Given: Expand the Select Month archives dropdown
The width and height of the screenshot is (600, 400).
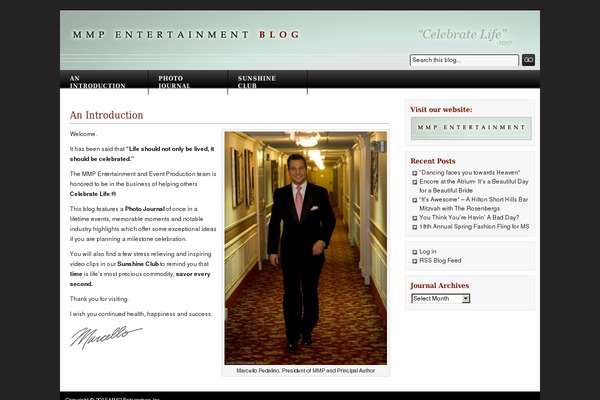Looking at the screenshot, I should point(440,299).
